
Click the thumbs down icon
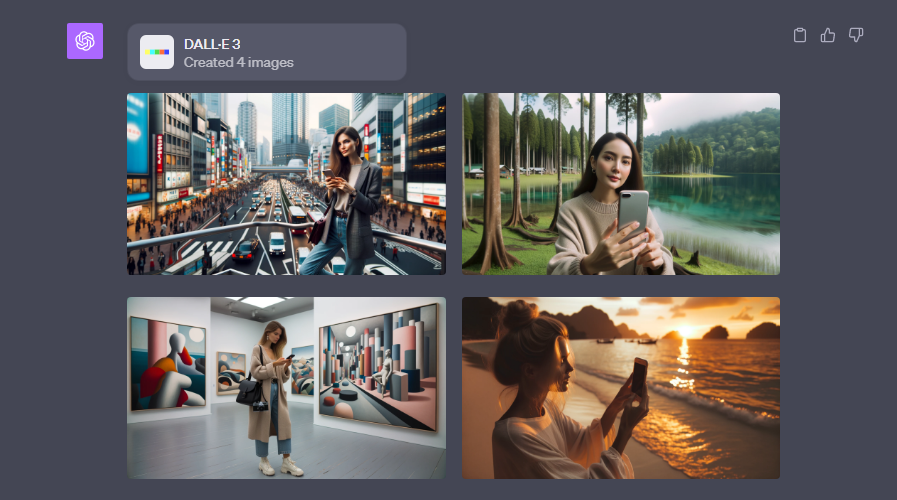(856, 35)
